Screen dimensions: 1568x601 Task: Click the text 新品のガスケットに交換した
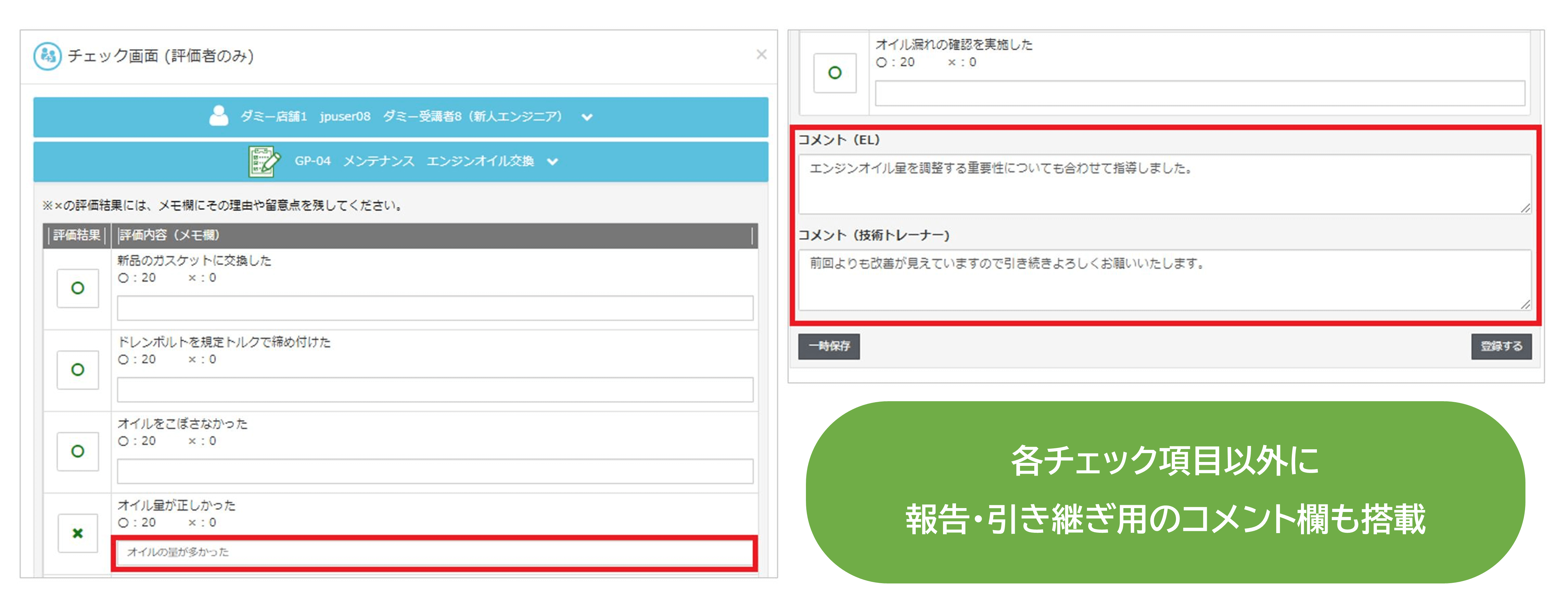(x=194, y=261)
